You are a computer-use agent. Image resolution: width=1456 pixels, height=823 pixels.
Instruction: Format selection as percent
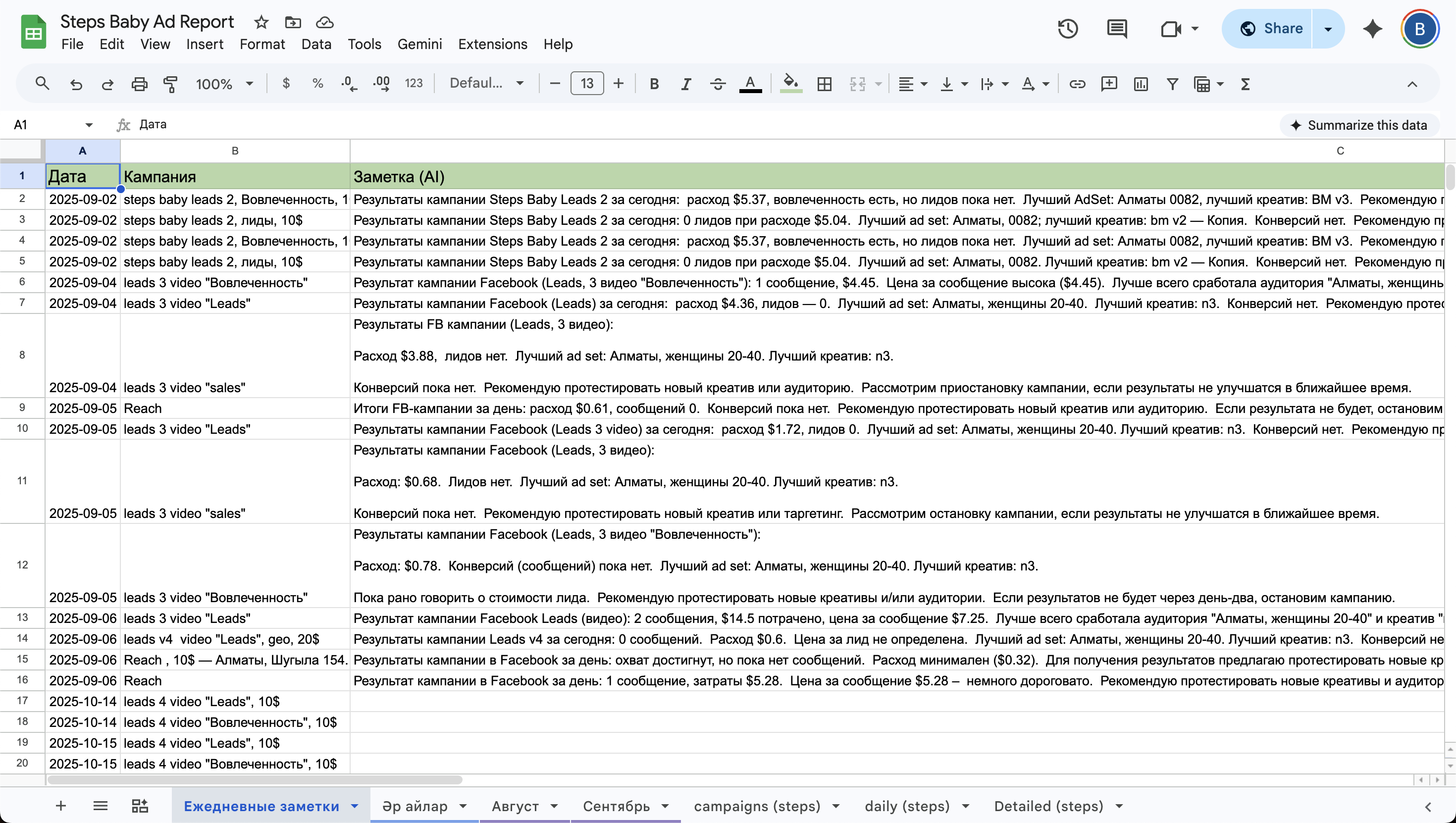pos(317,84)
